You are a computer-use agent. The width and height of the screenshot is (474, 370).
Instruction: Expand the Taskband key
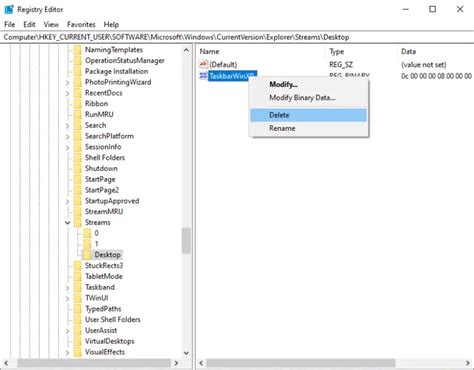pos(68,287)
